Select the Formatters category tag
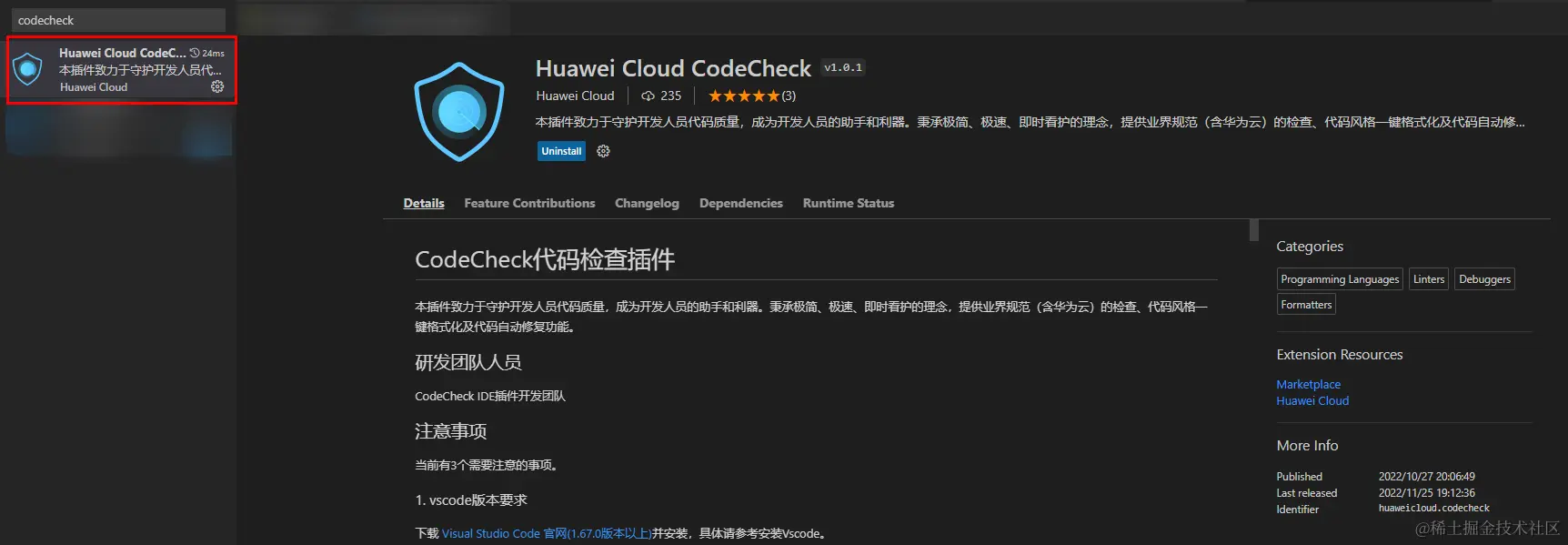This screenshot has height=545, width=1568. point(1306,305)
